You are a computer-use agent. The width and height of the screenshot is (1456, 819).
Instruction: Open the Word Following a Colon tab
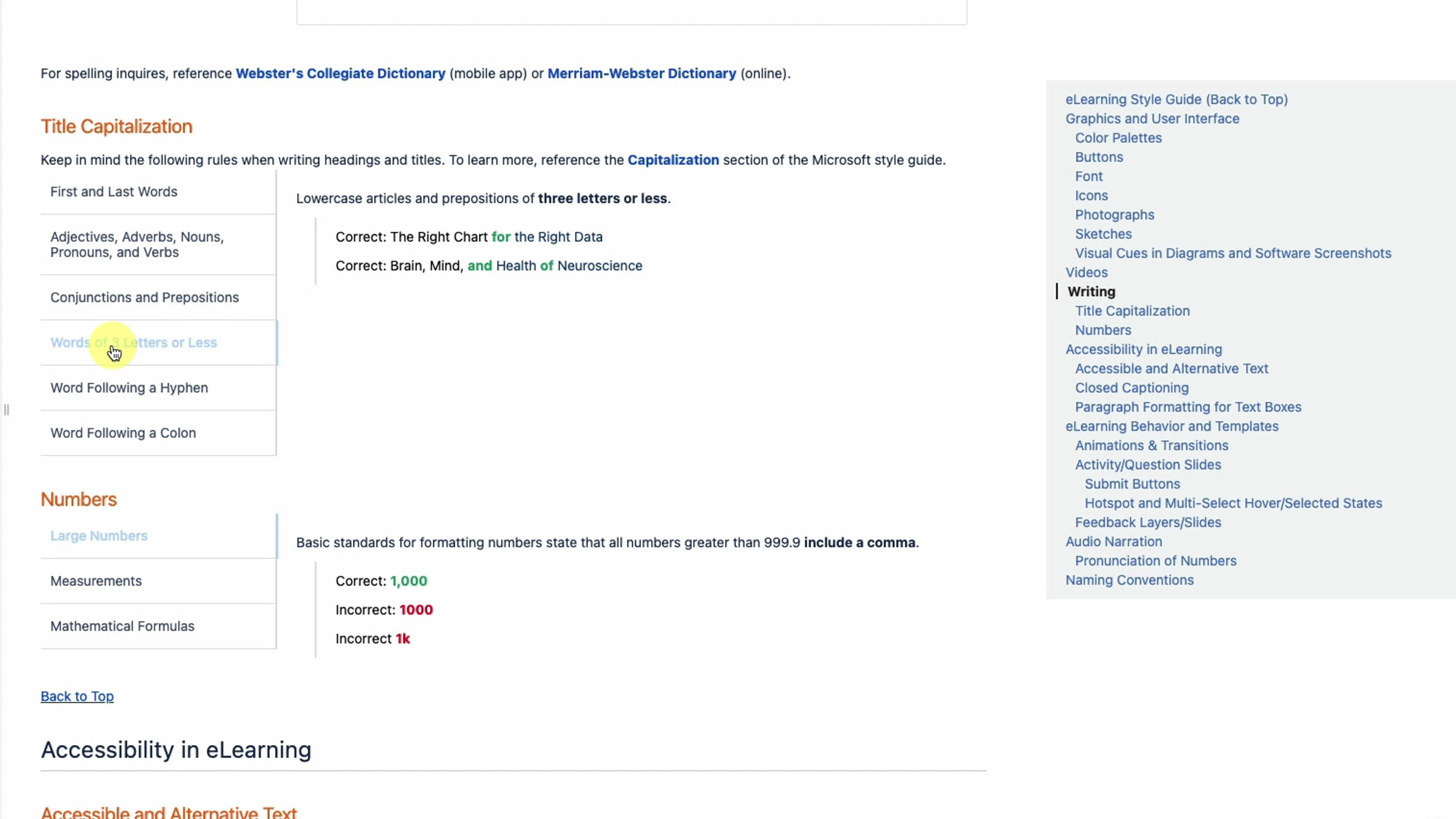(123, 433)
